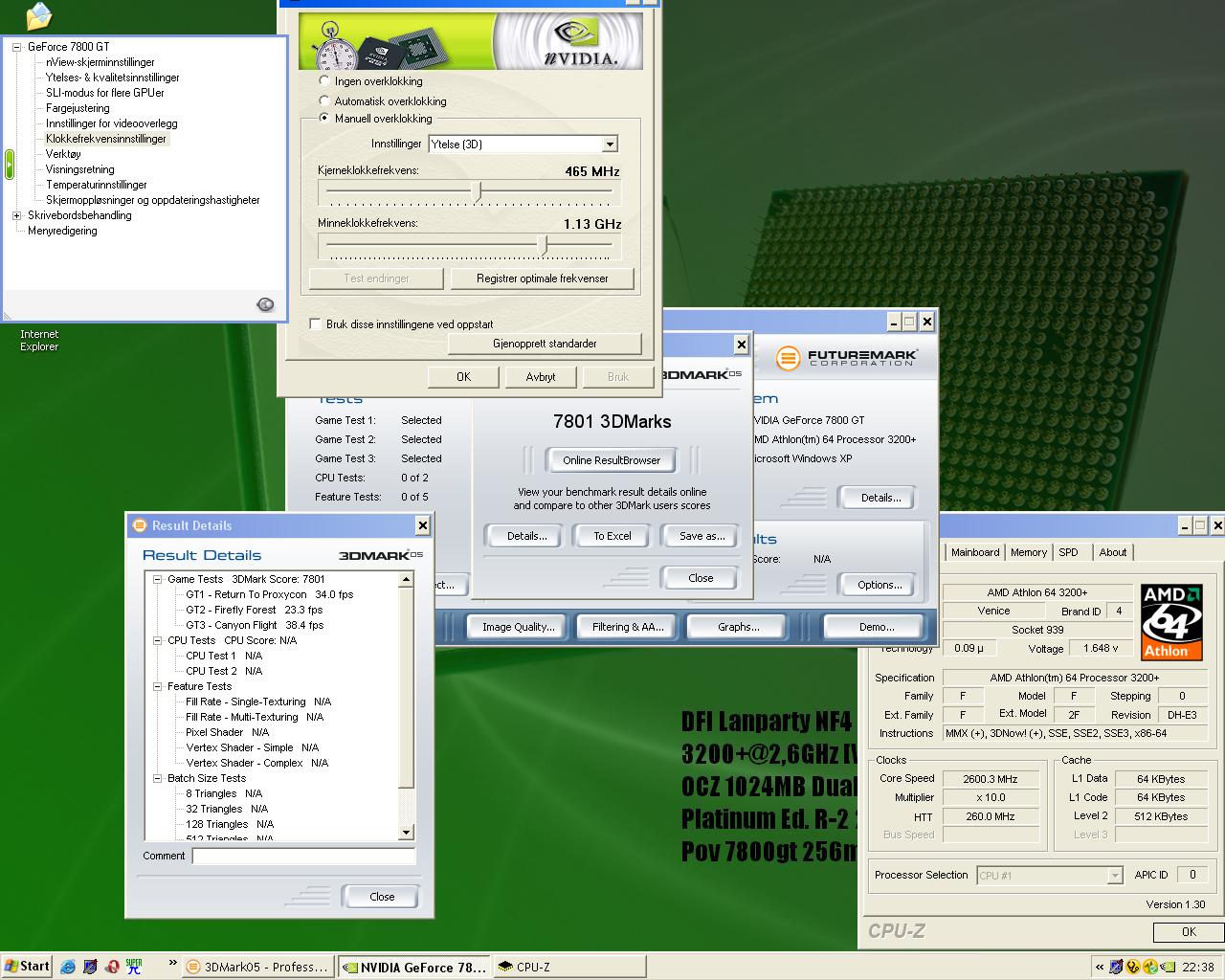This screenshot has height=980, width=1225.
Task: Open the SPD tab in CPU-Z
Action: point(1068,552)
